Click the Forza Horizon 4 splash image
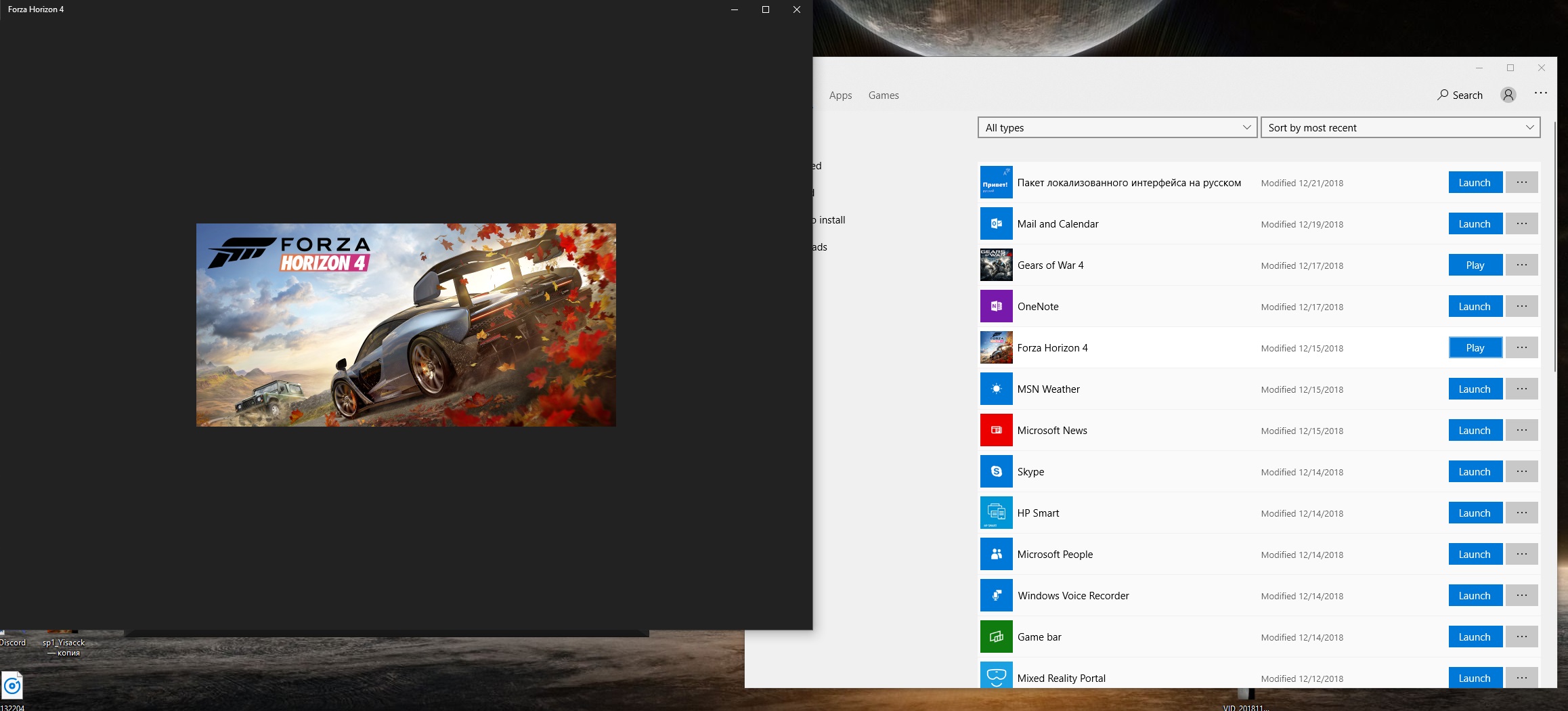The height and width of the screenshot is (711, 1568). (x=406, y=325)
